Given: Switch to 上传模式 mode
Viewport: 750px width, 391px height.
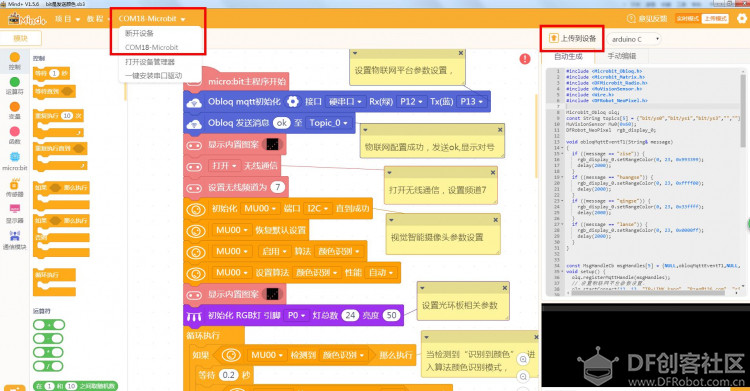Looking at the screenshot, I should pos(715,19).
